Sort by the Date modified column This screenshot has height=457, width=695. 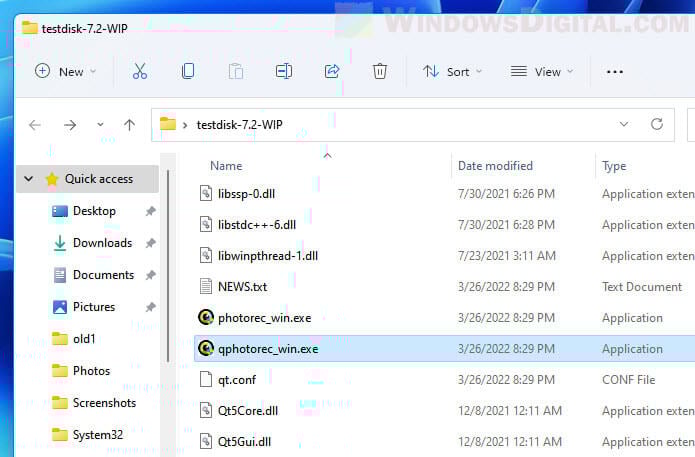click(495, 166)
